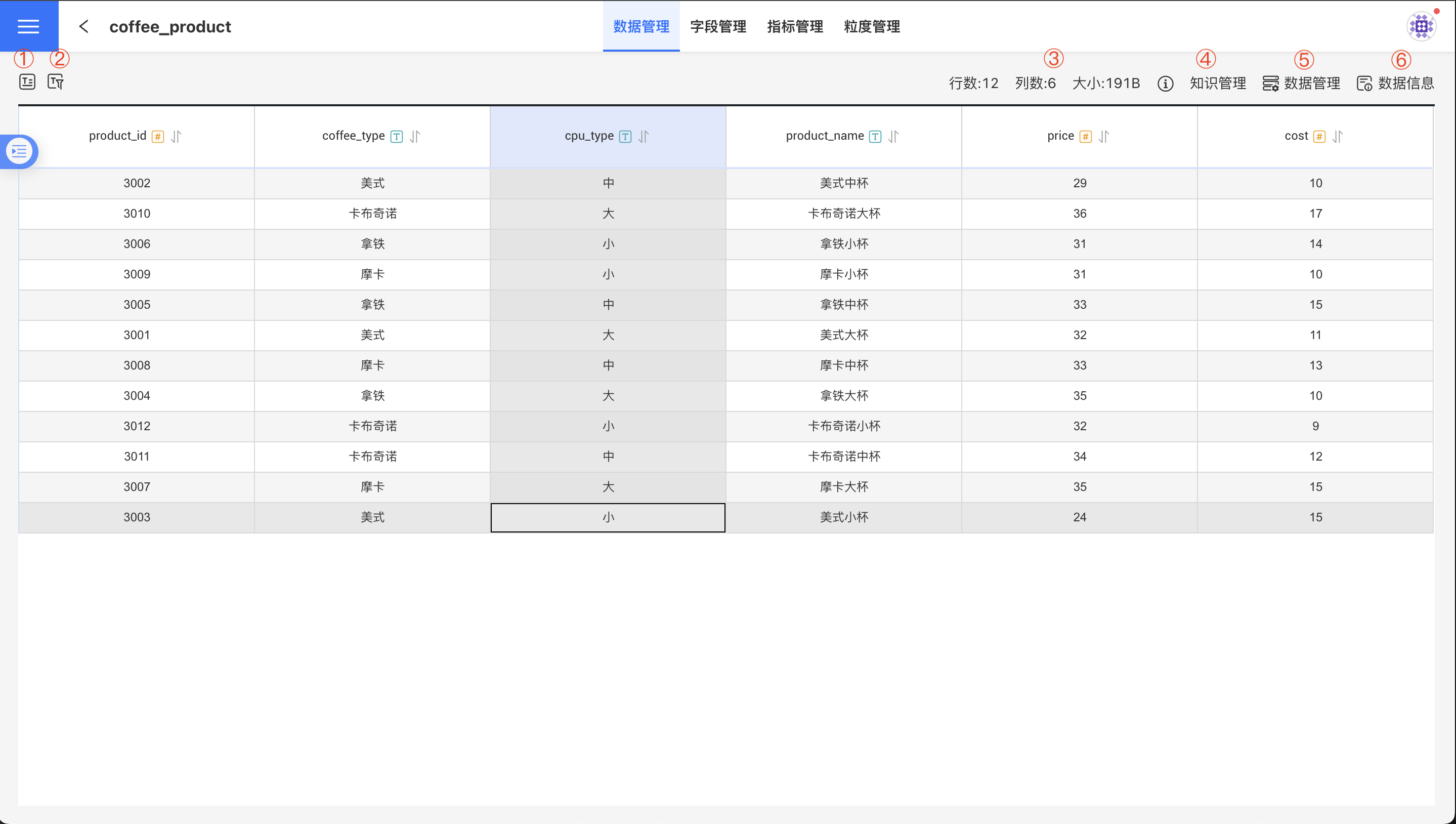Select the cell 卡布奇诺大杯

843,214
